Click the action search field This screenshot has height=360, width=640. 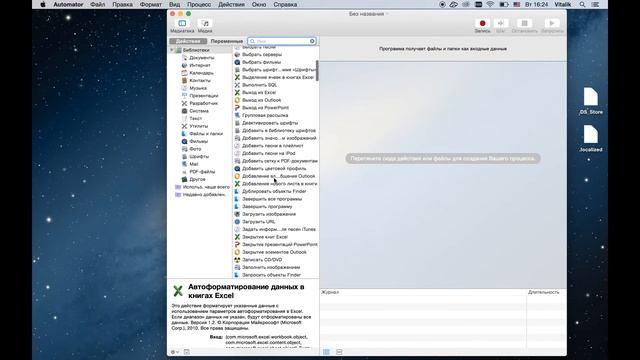tap(281, 41)
